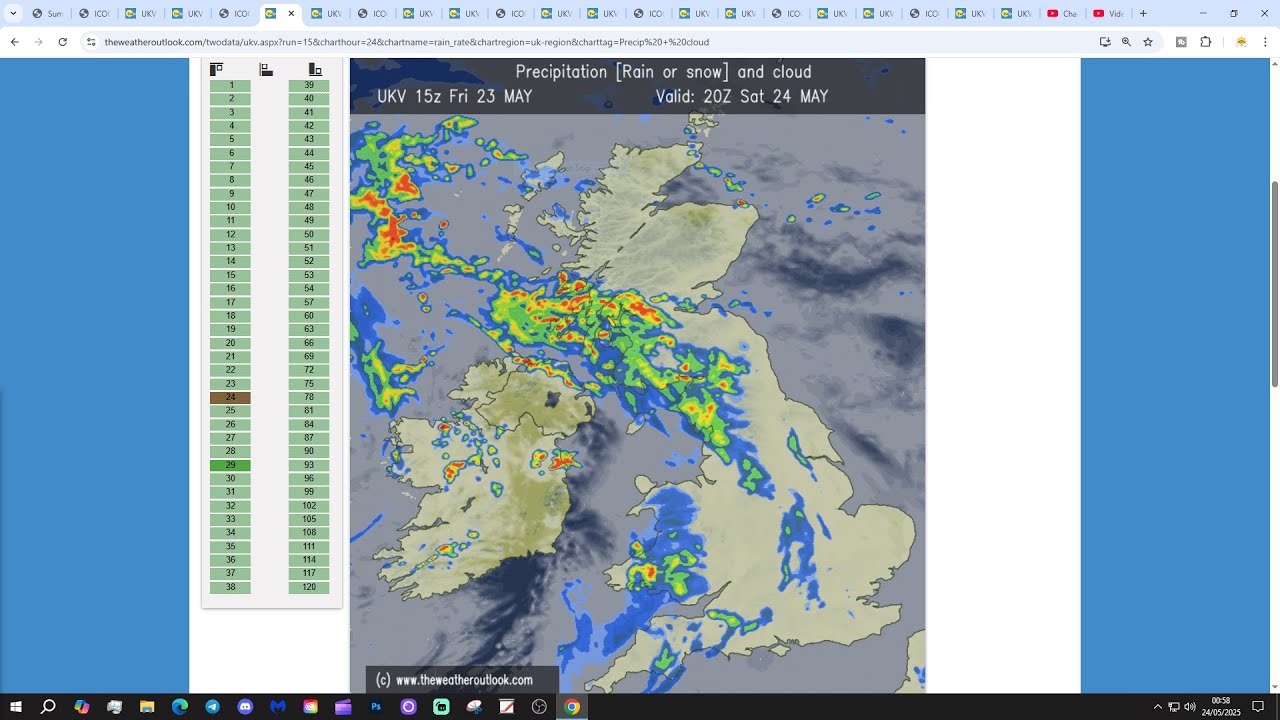Open the Windows Start menu
This screenshot has height=720, width=1280.
point(16,707)
